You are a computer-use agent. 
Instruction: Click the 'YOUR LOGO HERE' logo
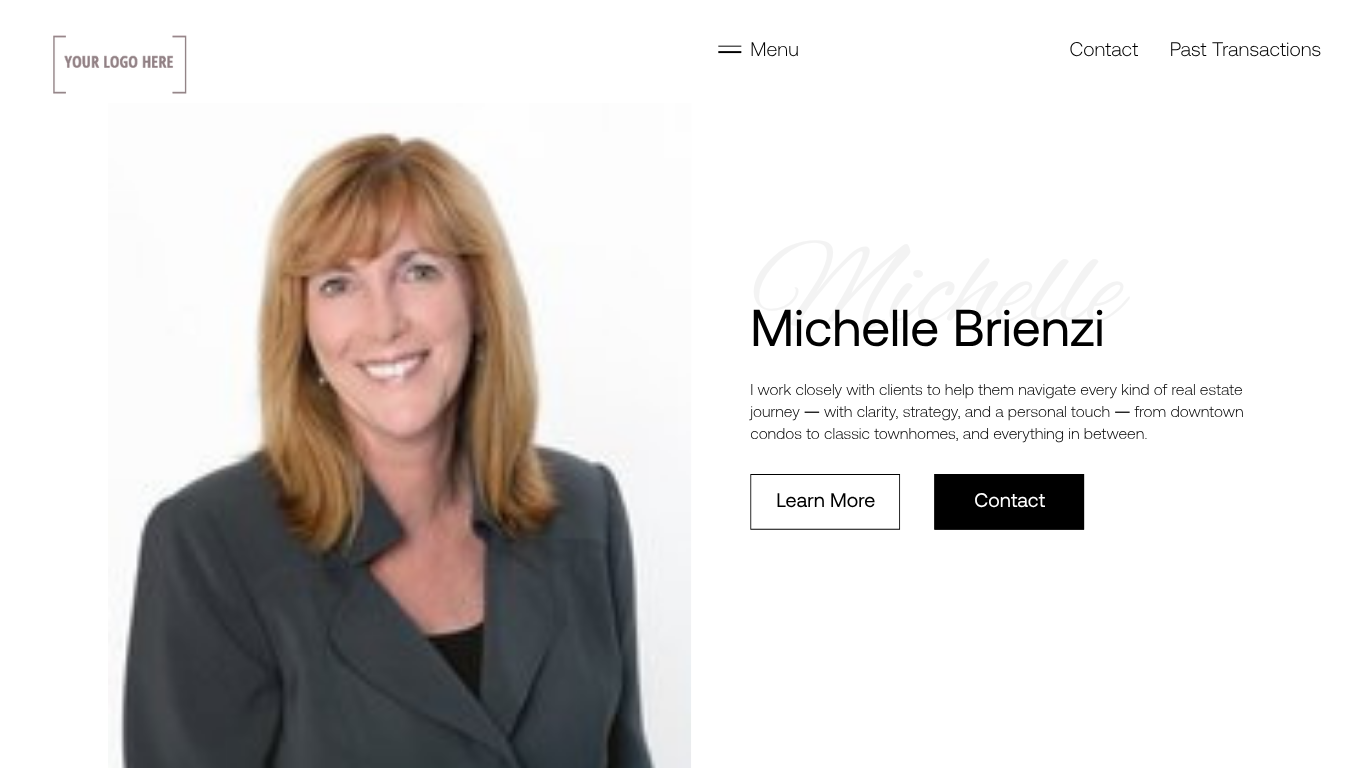[x=120, y=64]
